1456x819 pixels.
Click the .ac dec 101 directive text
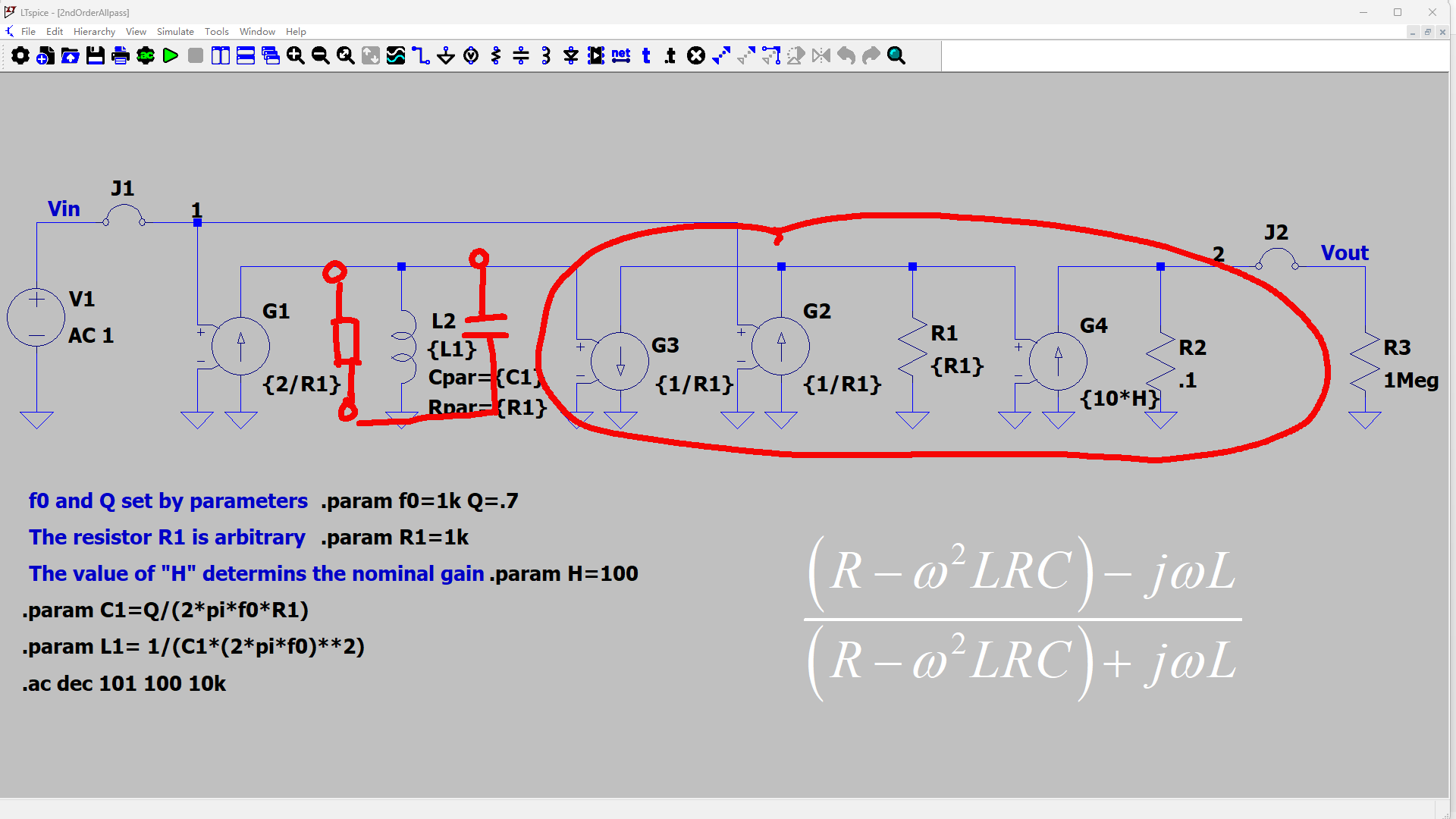(124, 683)
